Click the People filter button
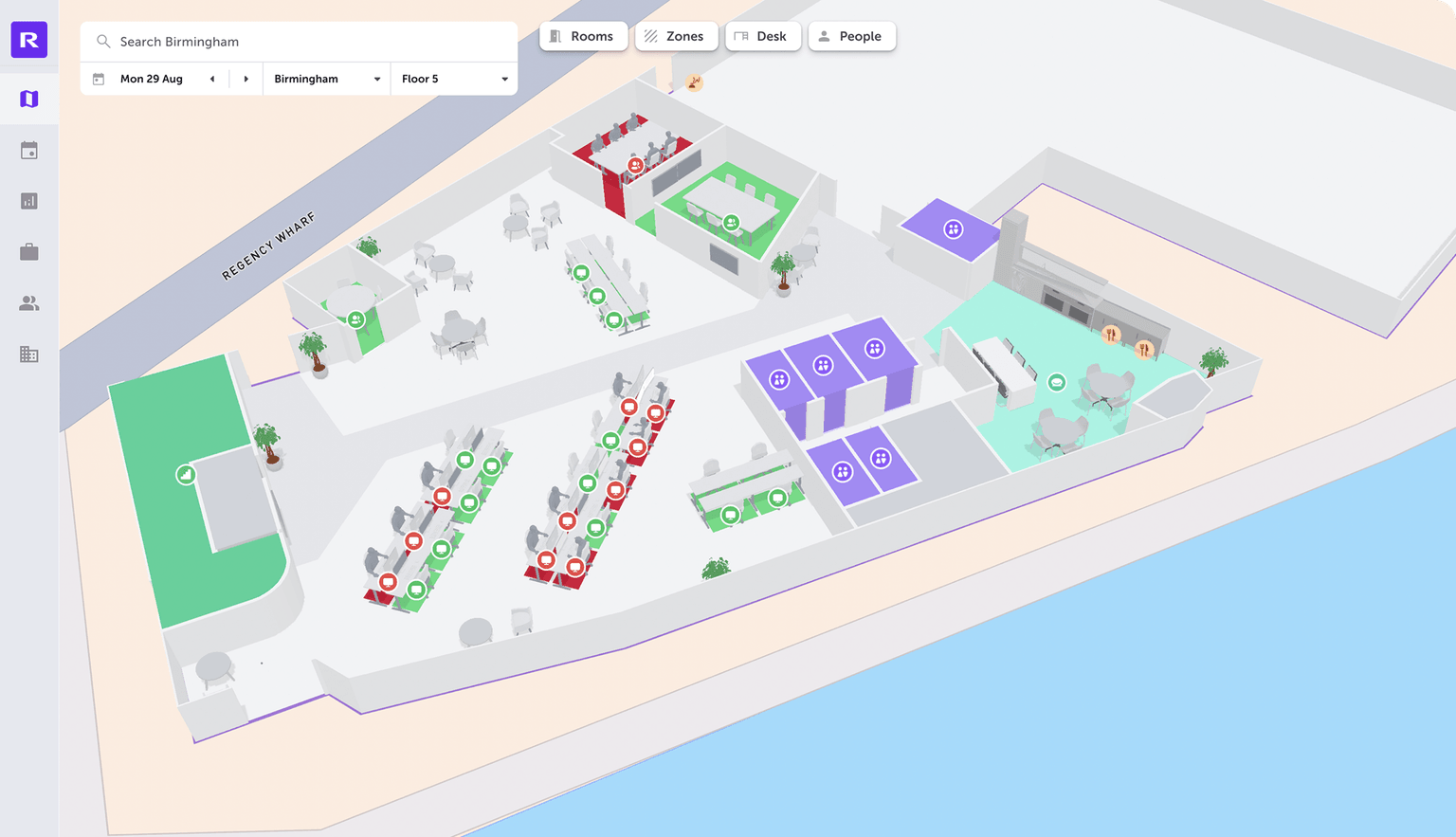This screenshot has height=837, width=1456. tap(851, 36)
